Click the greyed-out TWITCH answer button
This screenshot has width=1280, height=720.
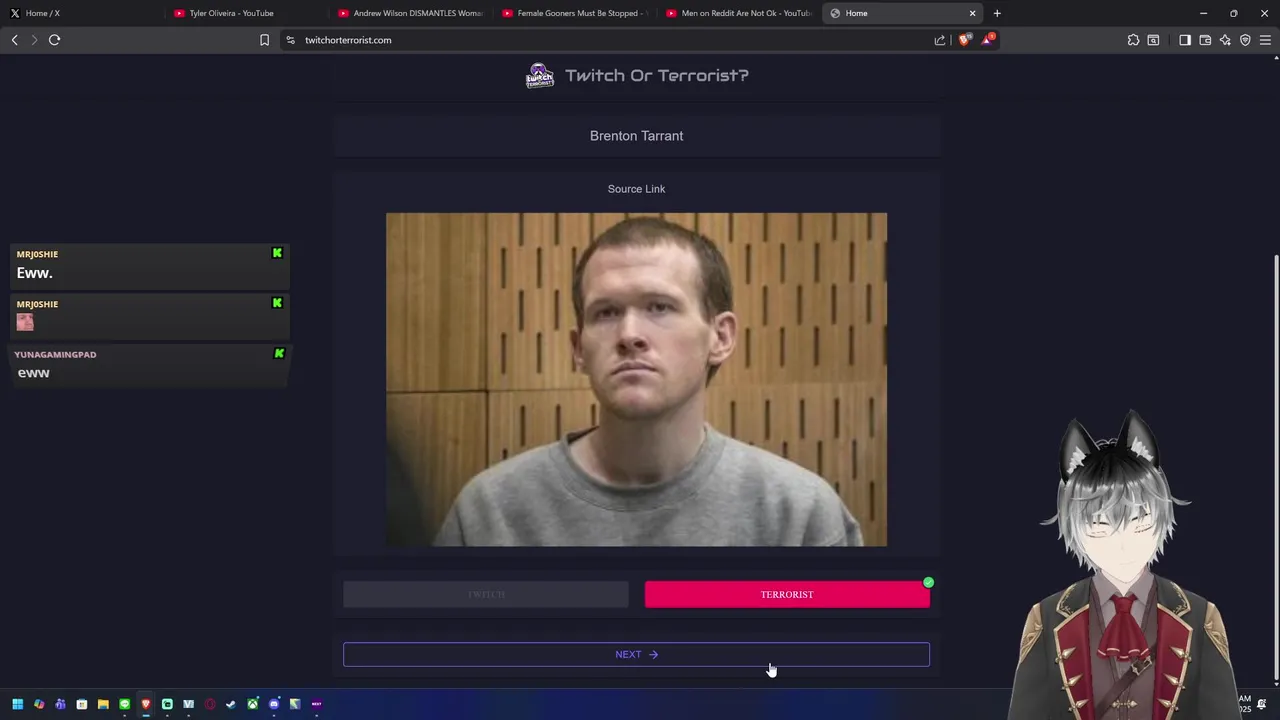(486, 595)
